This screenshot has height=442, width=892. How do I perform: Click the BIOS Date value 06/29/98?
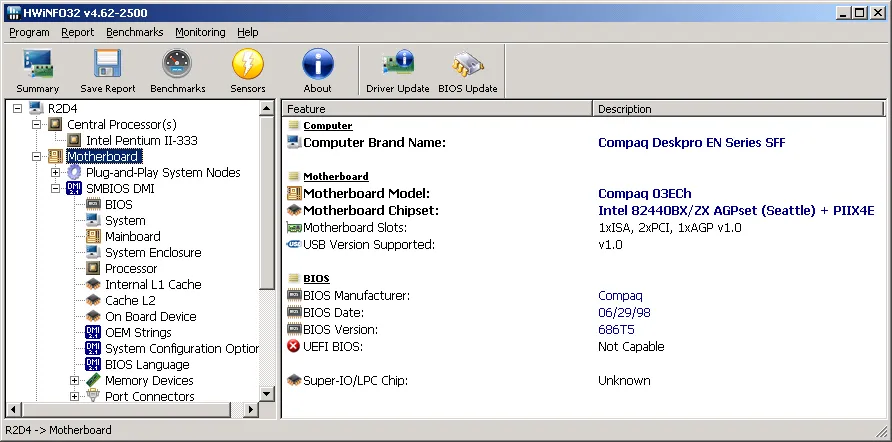(624, 313)
